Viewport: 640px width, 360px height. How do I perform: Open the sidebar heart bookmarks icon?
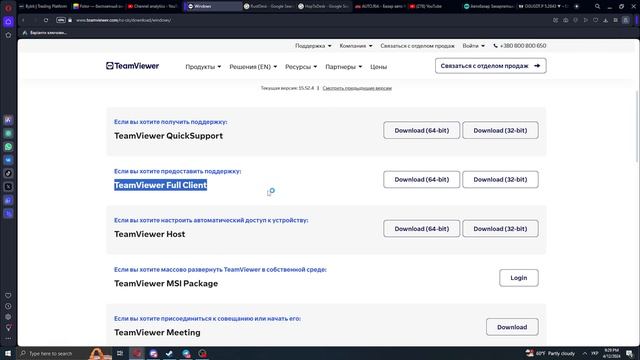click(8, 296)
